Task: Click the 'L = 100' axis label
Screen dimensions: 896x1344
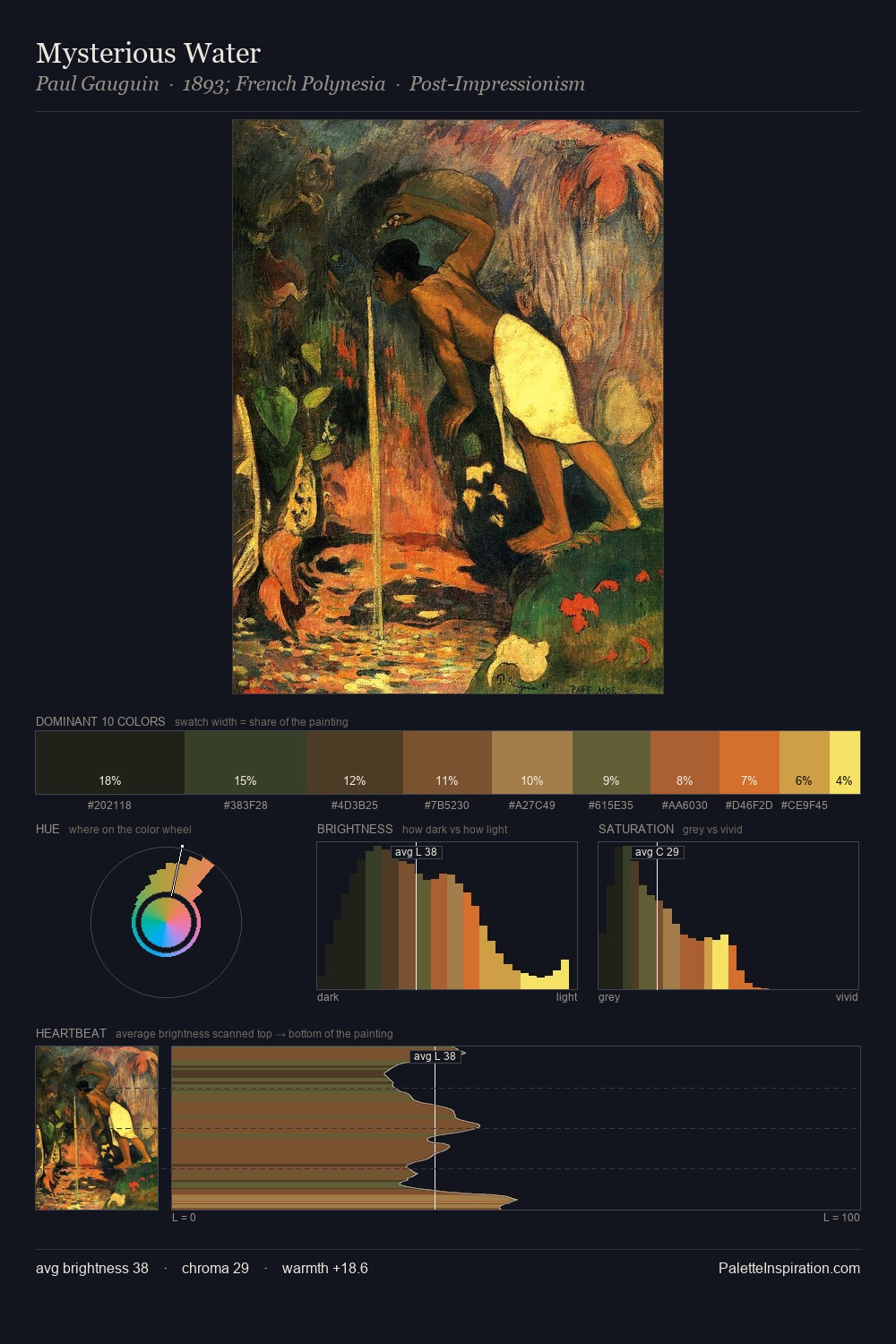Action: coord(841,1218)
